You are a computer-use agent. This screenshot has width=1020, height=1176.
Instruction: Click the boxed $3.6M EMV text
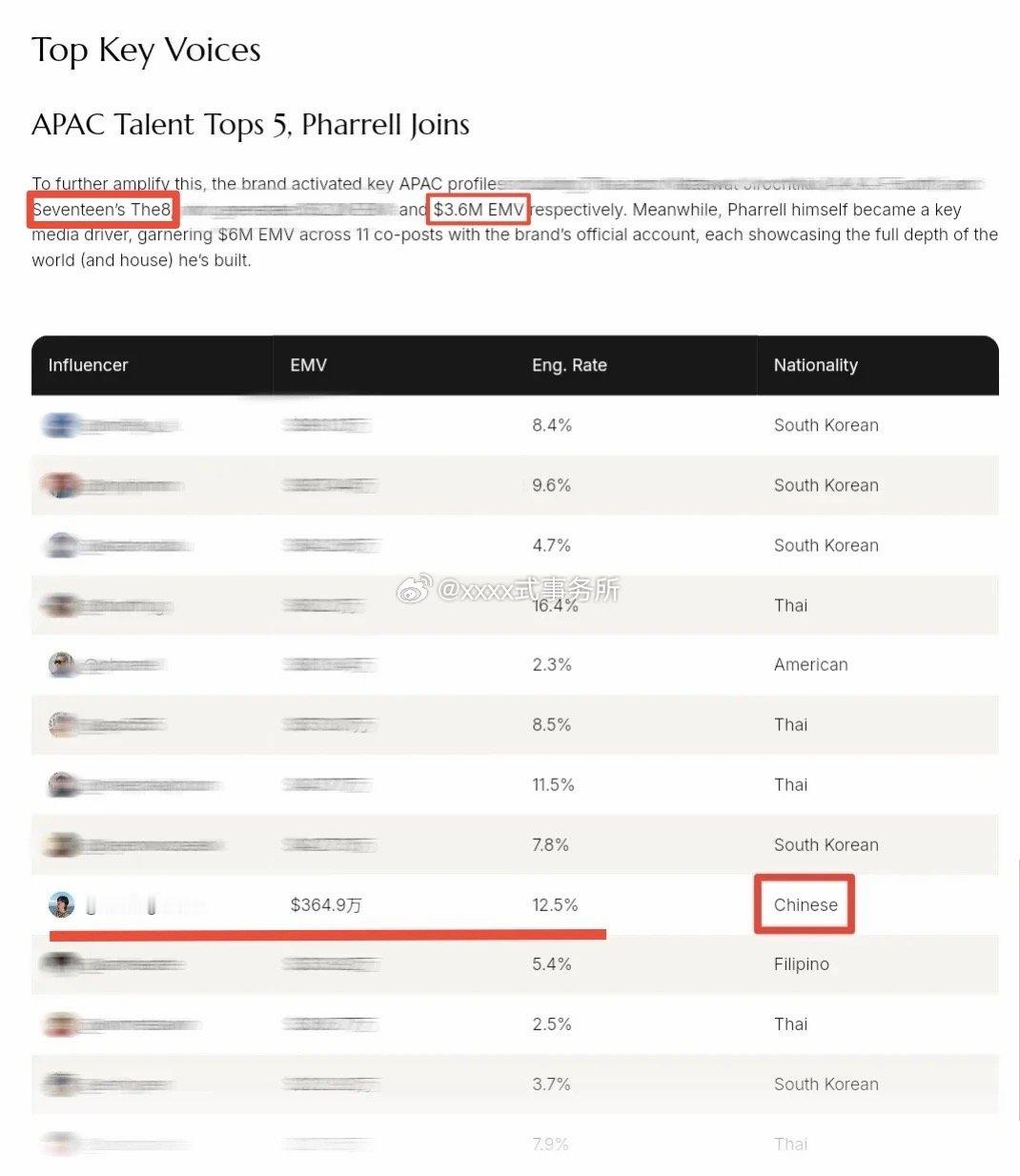coord(479,210)
